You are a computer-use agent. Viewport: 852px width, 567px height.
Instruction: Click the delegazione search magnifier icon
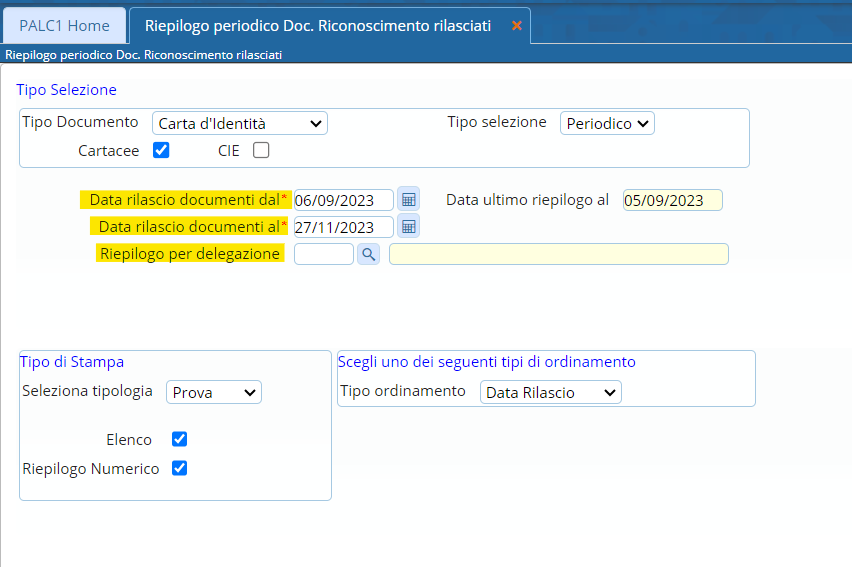(368, 254)
